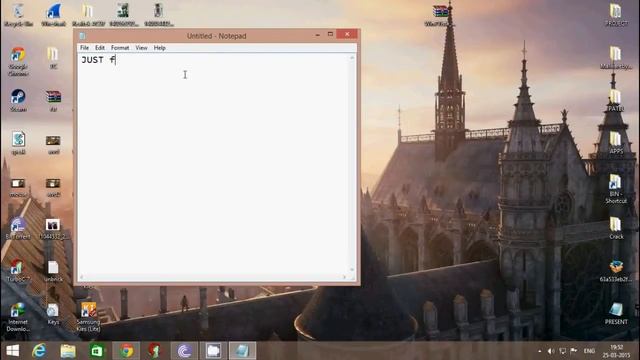
Task: Select the PATH folder on desktop
Action: pyautogui.click(x=616, y=100)
